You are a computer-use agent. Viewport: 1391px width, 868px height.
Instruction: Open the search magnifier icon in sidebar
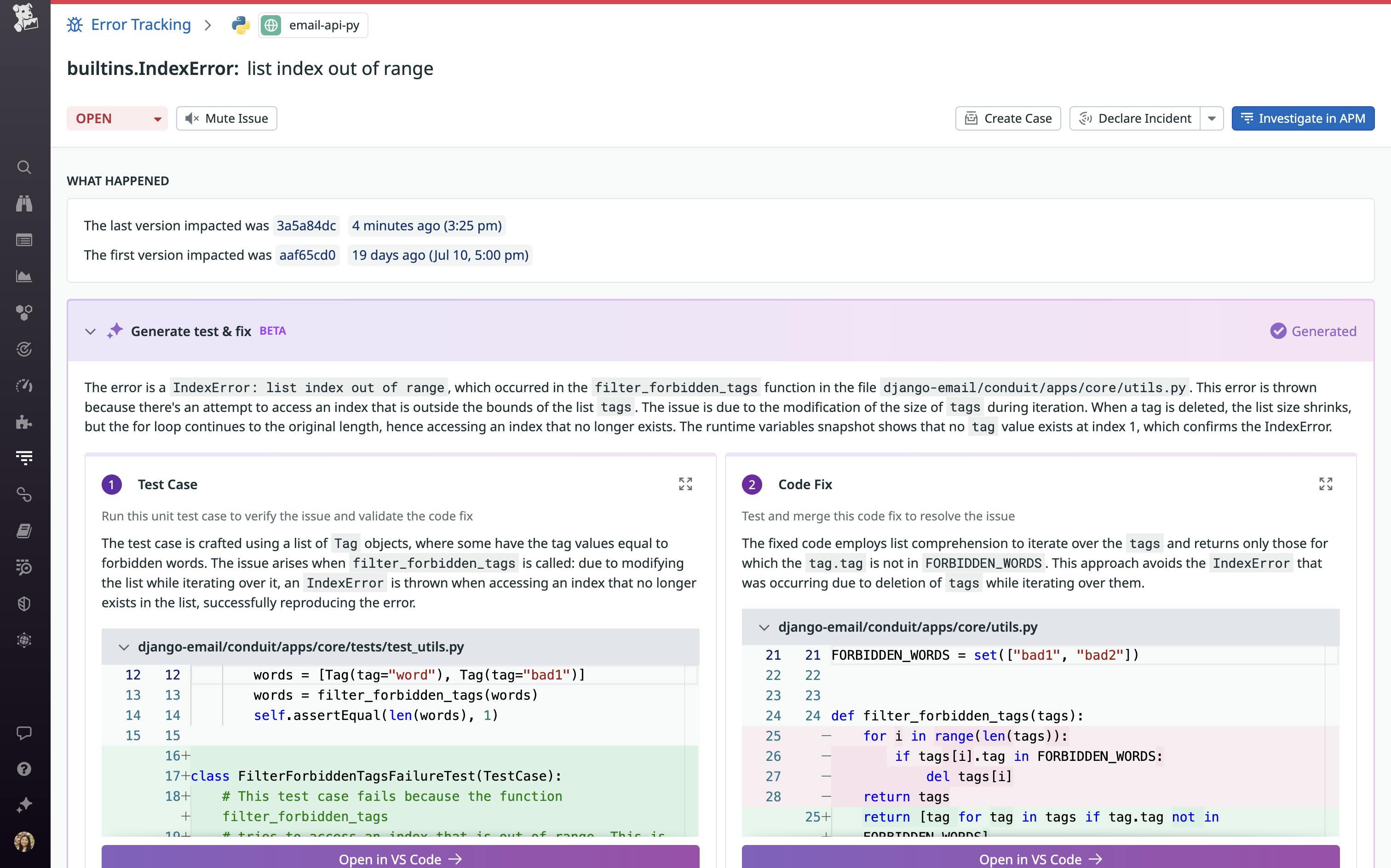(24, 167)
